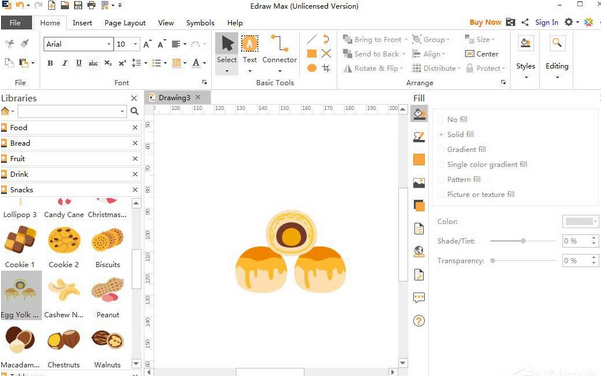Open the Styles gallery

525,56
